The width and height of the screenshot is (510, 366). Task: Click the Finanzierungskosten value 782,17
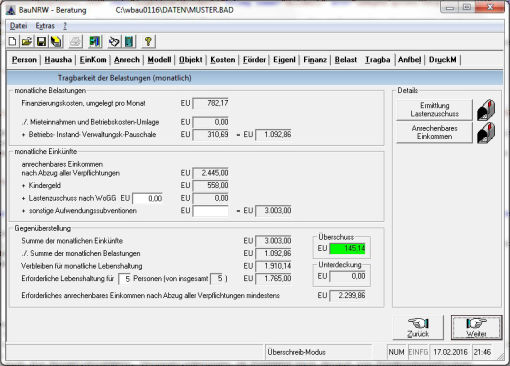click(x=211, y=103)
